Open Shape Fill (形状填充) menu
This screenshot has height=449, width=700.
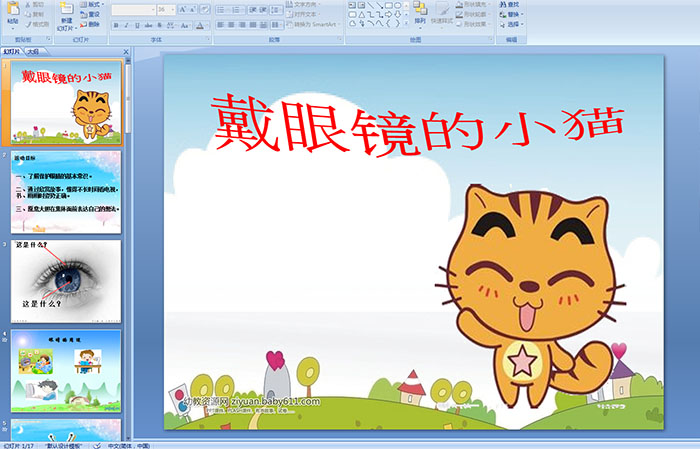point(473,4)
